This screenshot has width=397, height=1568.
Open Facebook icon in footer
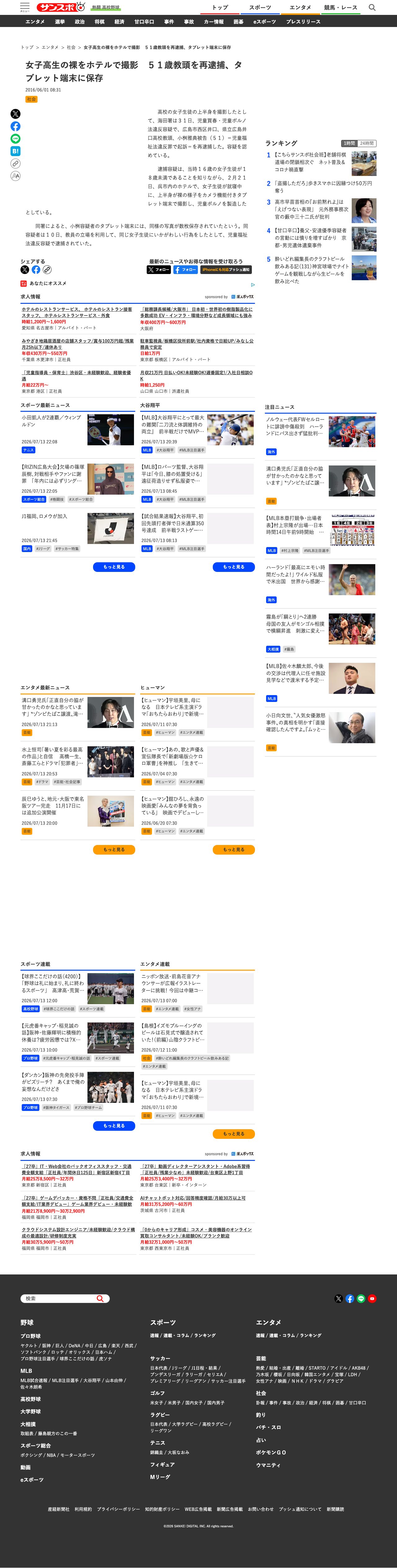(350, 1298)
